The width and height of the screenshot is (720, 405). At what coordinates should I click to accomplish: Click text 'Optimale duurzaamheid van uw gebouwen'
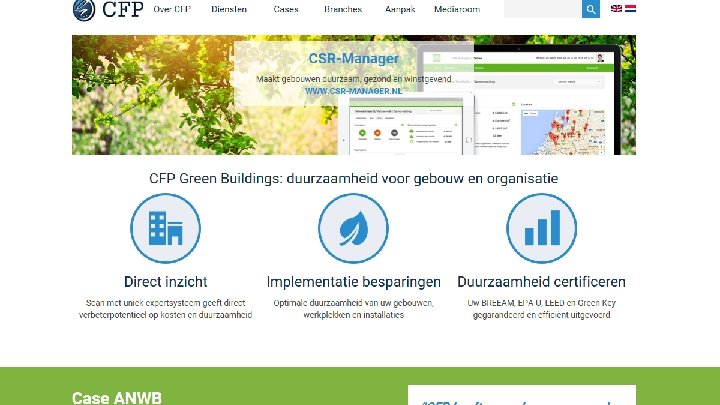(354, 303)
